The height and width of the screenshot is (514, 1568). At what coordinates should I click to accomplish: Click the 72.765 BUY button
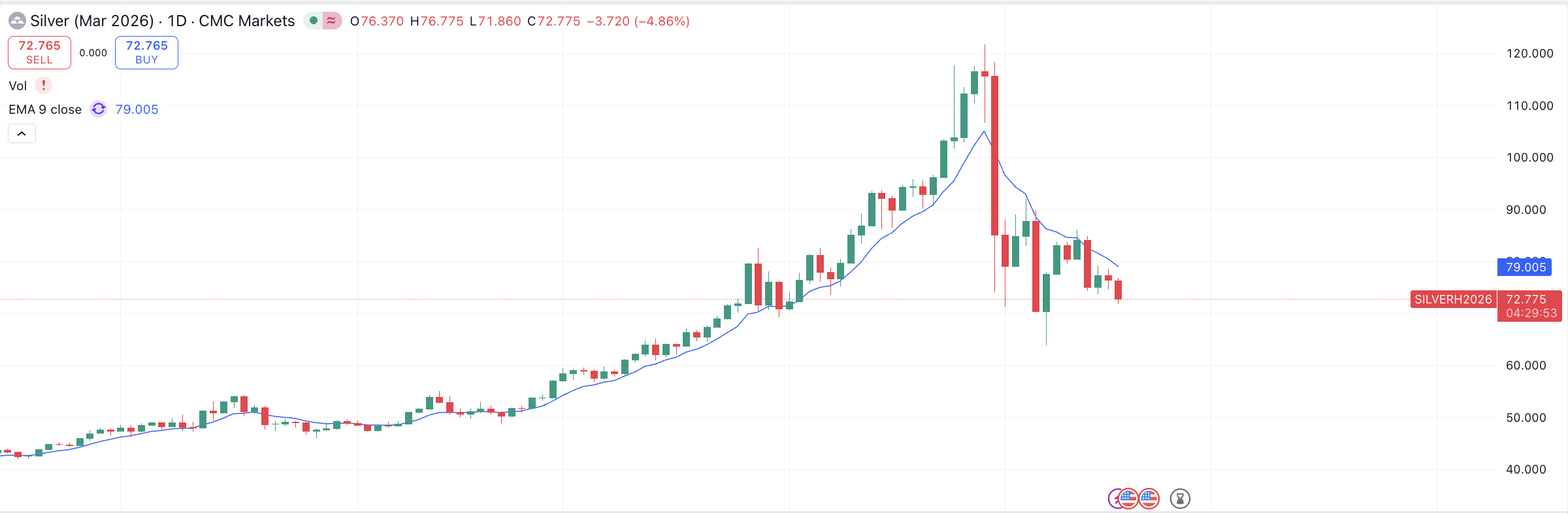pos(146,52)
